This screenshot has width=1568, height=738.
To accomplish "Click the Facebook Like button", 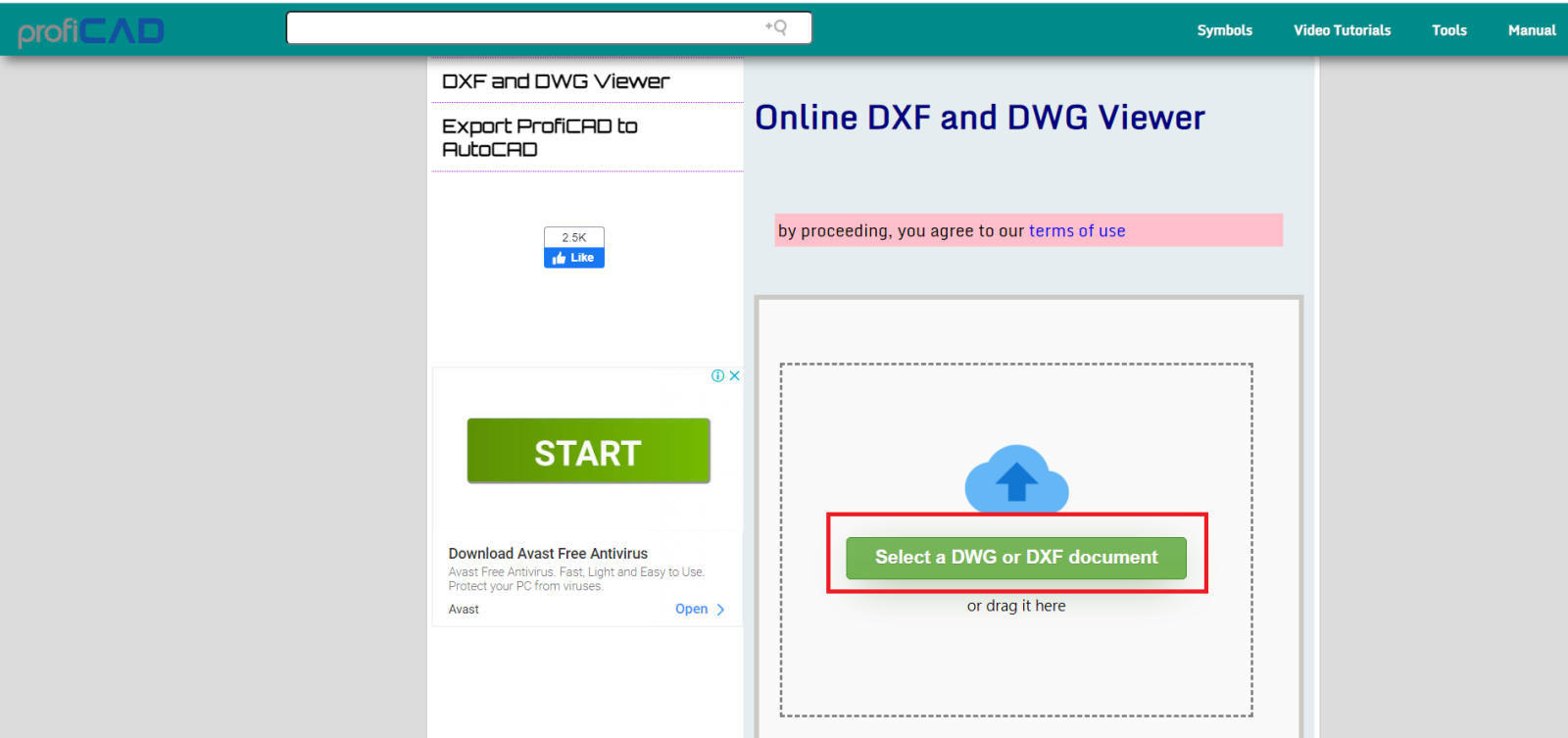I will [x=574, y=258].
